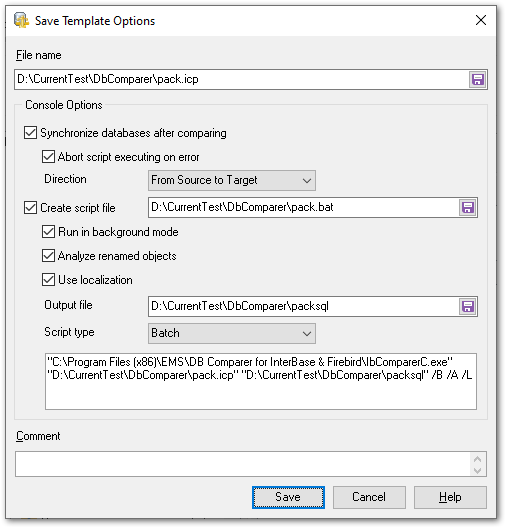
Task: Open the Script type dropdown
Action: (232, 333)
